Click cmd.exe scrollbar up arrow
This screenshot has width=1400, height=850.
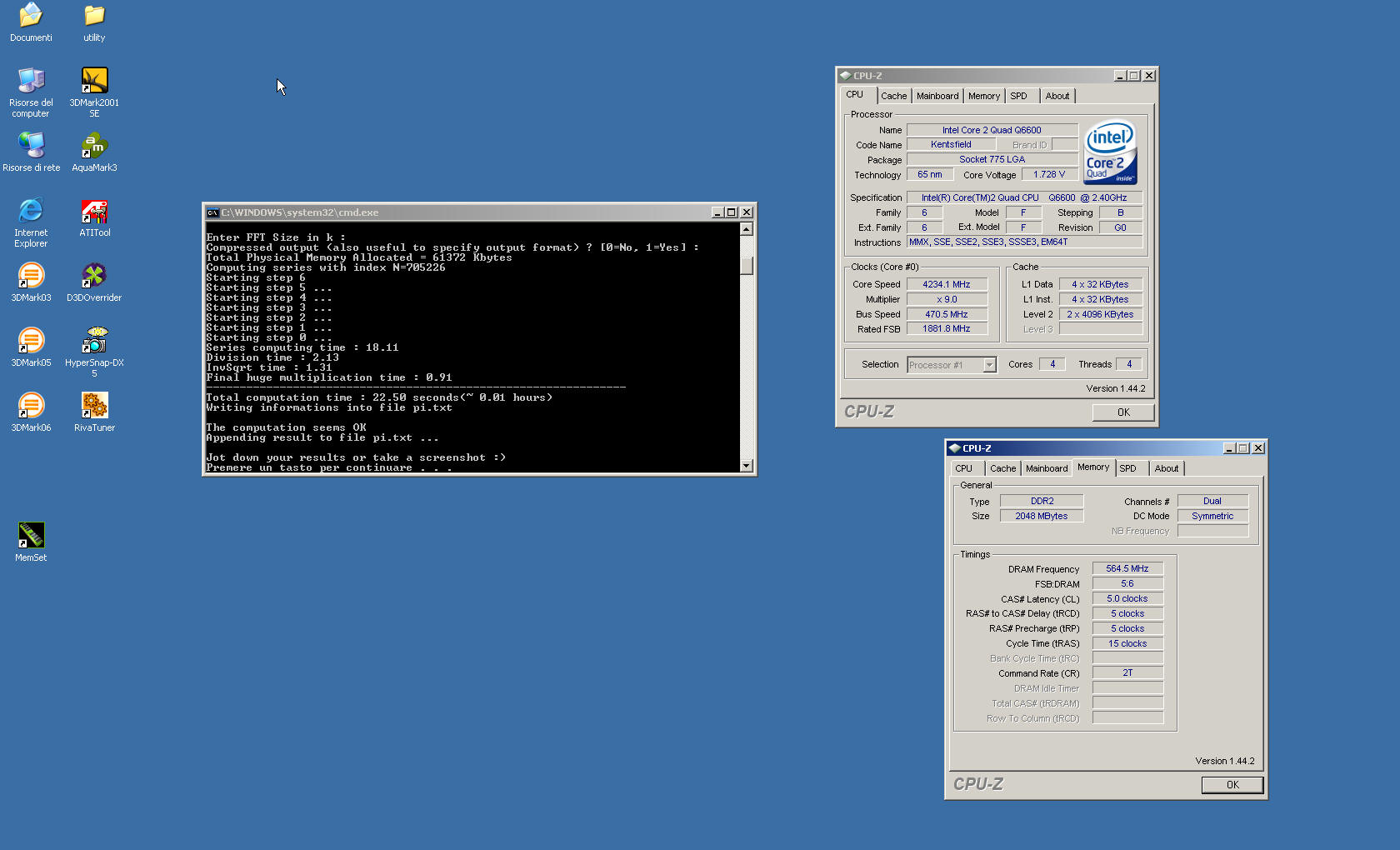(747, 229)
